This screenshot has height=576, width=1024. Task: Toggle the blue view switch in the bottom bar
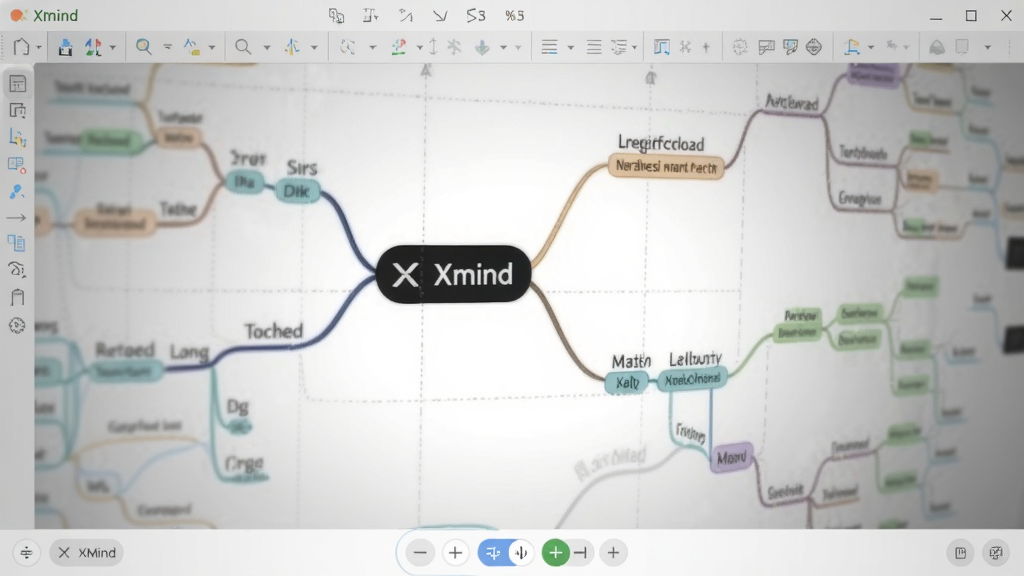pyautogui.click(x=505, y=553)
